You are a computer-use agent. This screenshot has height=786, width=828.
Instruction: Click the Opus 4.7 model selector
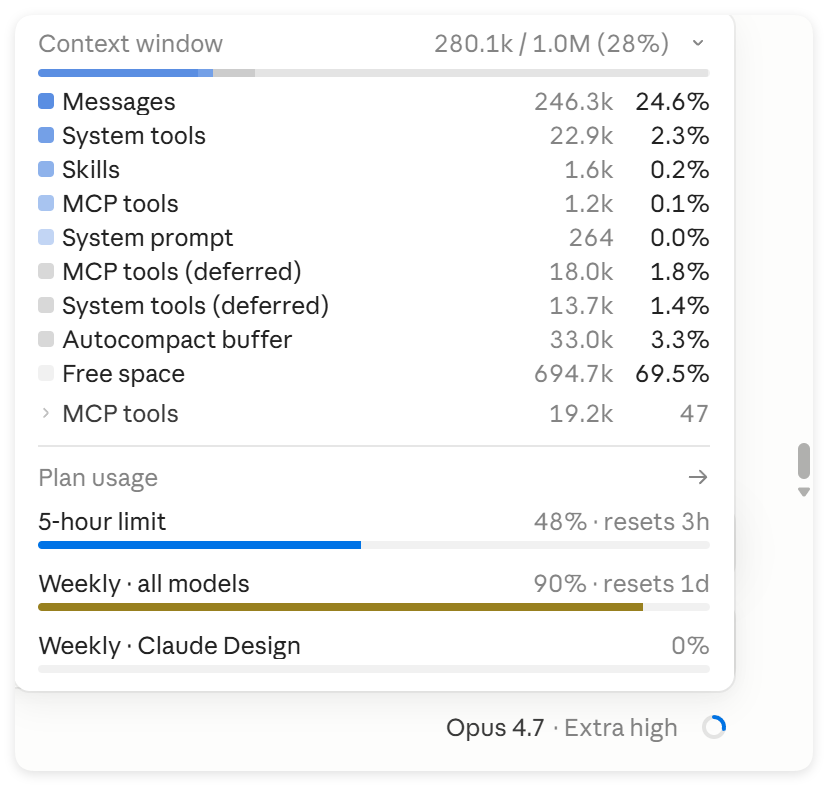tap(561, 727)
